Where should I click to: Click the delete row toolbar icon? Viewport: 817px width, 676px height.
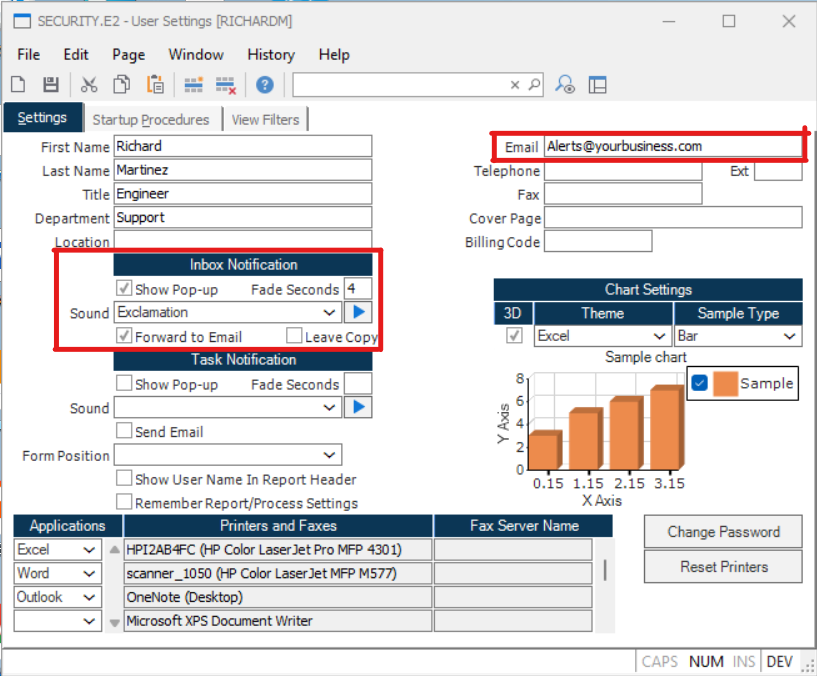[225, 85]
